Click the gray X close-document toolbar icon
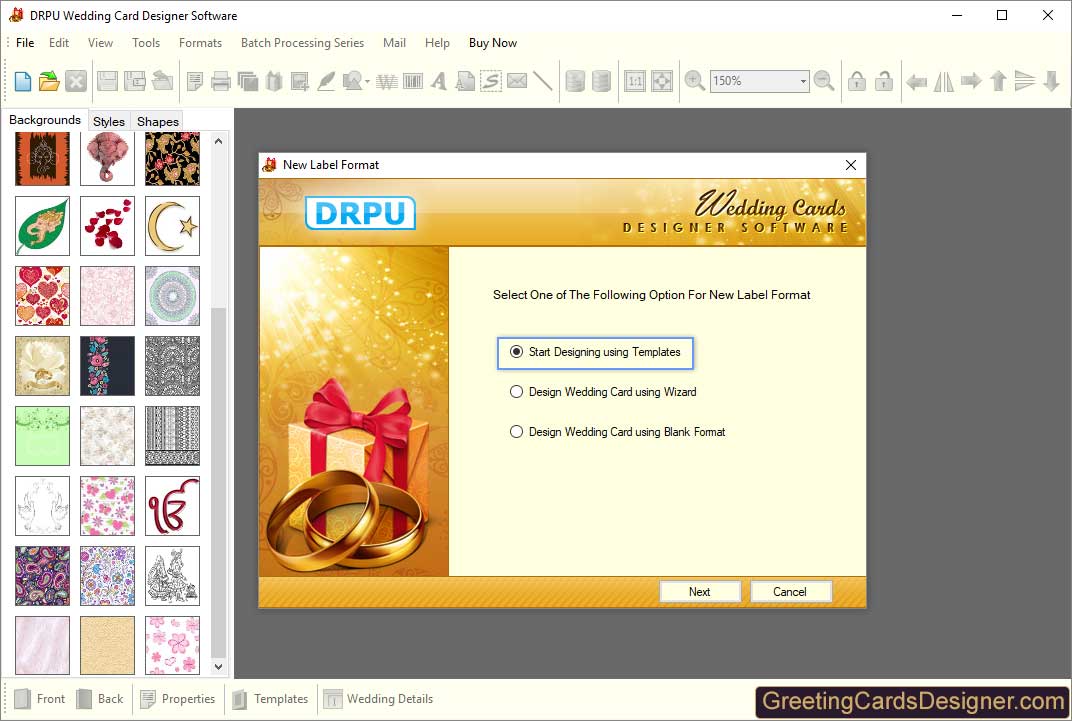1072x721 pixels. pyautogui.click(x=76, y=81)
